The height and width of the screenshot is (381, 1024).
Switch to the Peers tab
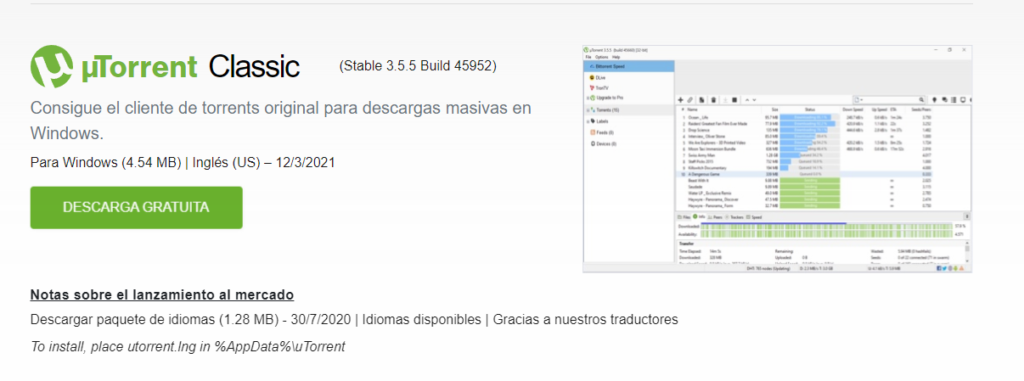tap(715, 217)
